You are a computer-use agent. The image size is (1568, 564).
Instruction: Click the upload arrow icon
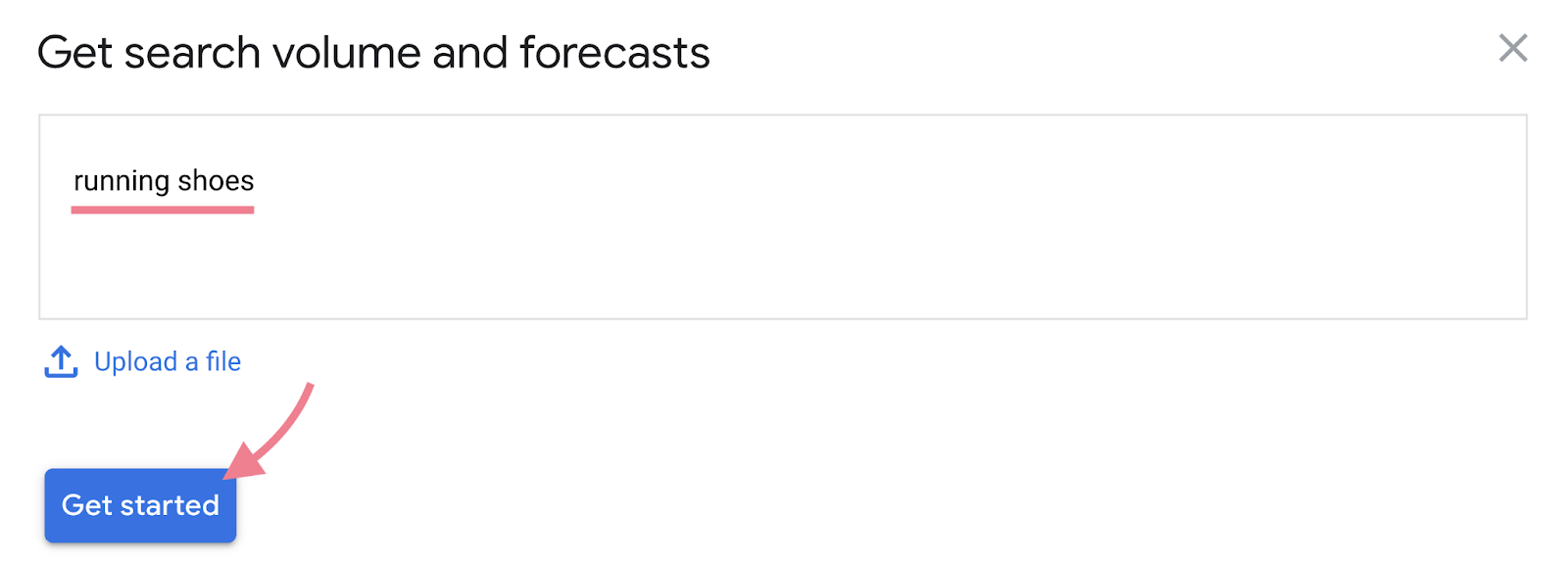pos(61,361)
